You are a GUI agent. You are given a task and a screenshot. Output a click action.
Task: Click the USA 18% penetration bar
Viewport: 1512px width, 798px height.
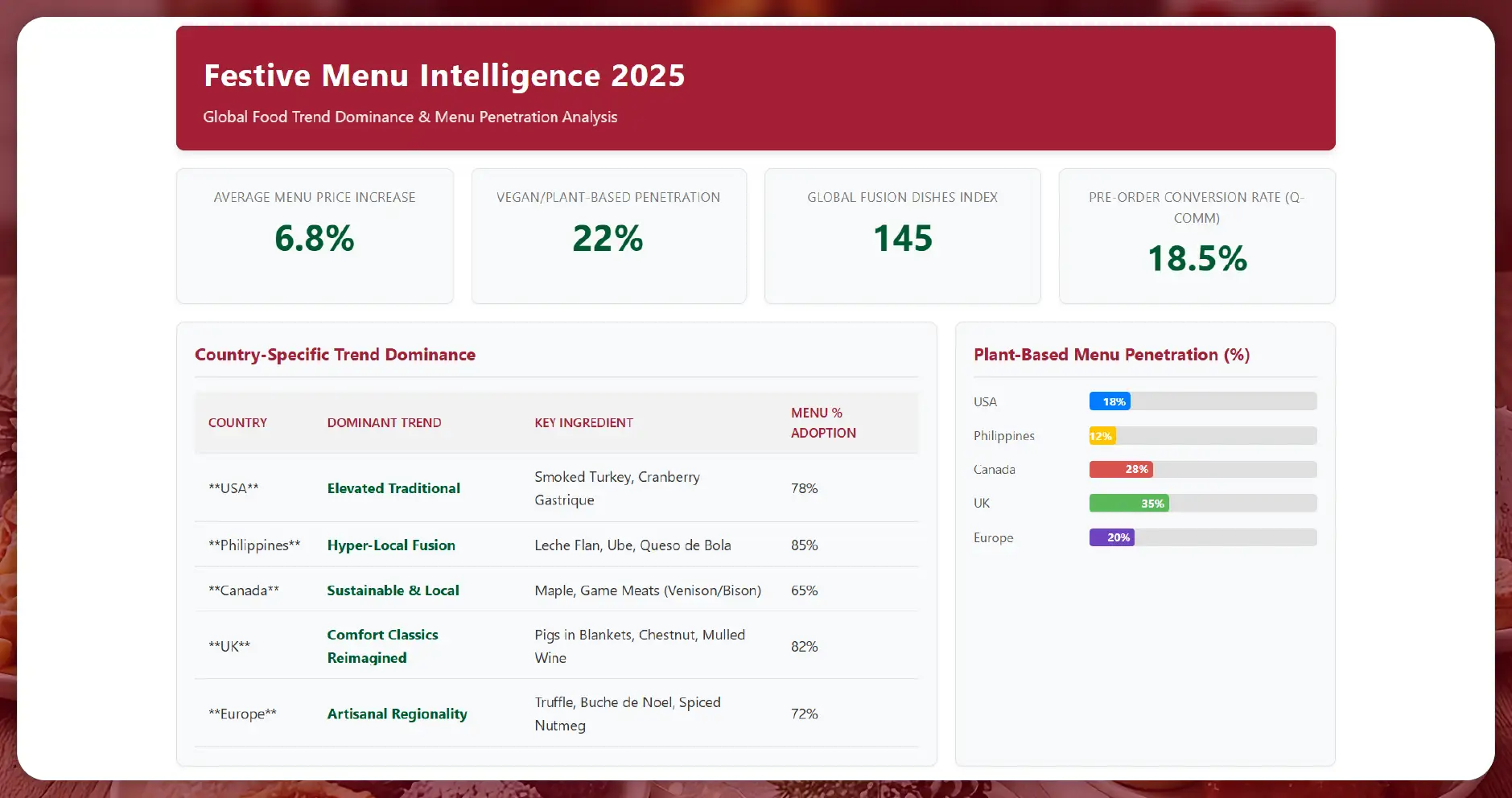(1110, 401)
